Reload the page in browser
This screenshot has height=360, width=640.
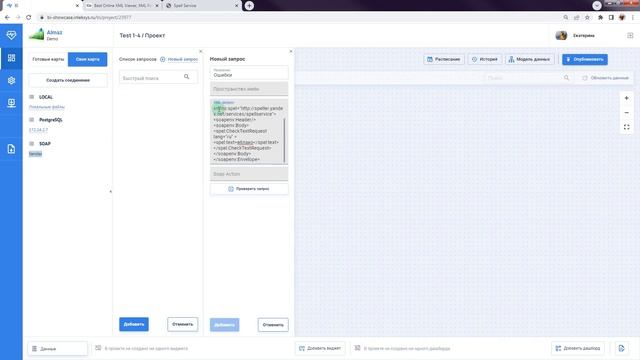point(28,18)
